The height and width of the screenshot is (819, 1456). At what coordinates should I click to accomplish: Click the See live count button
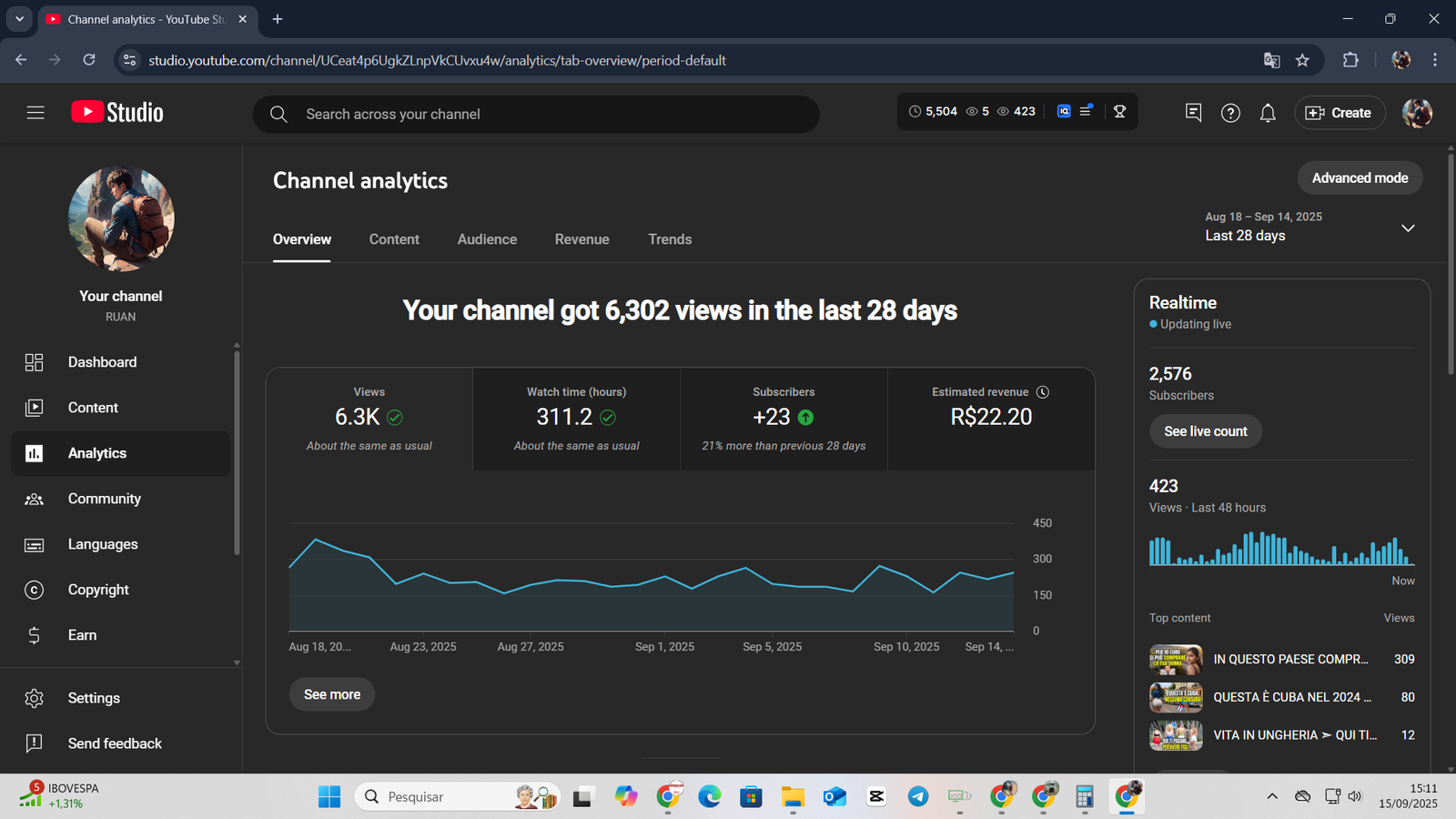pos(1206,431)
